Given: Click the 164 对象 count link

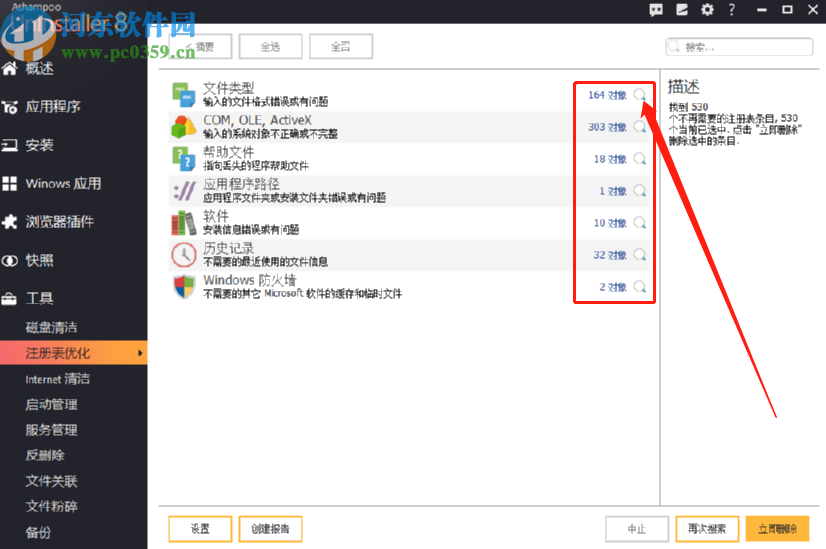Looking at the screenshot, I should (x=607, y=95).
